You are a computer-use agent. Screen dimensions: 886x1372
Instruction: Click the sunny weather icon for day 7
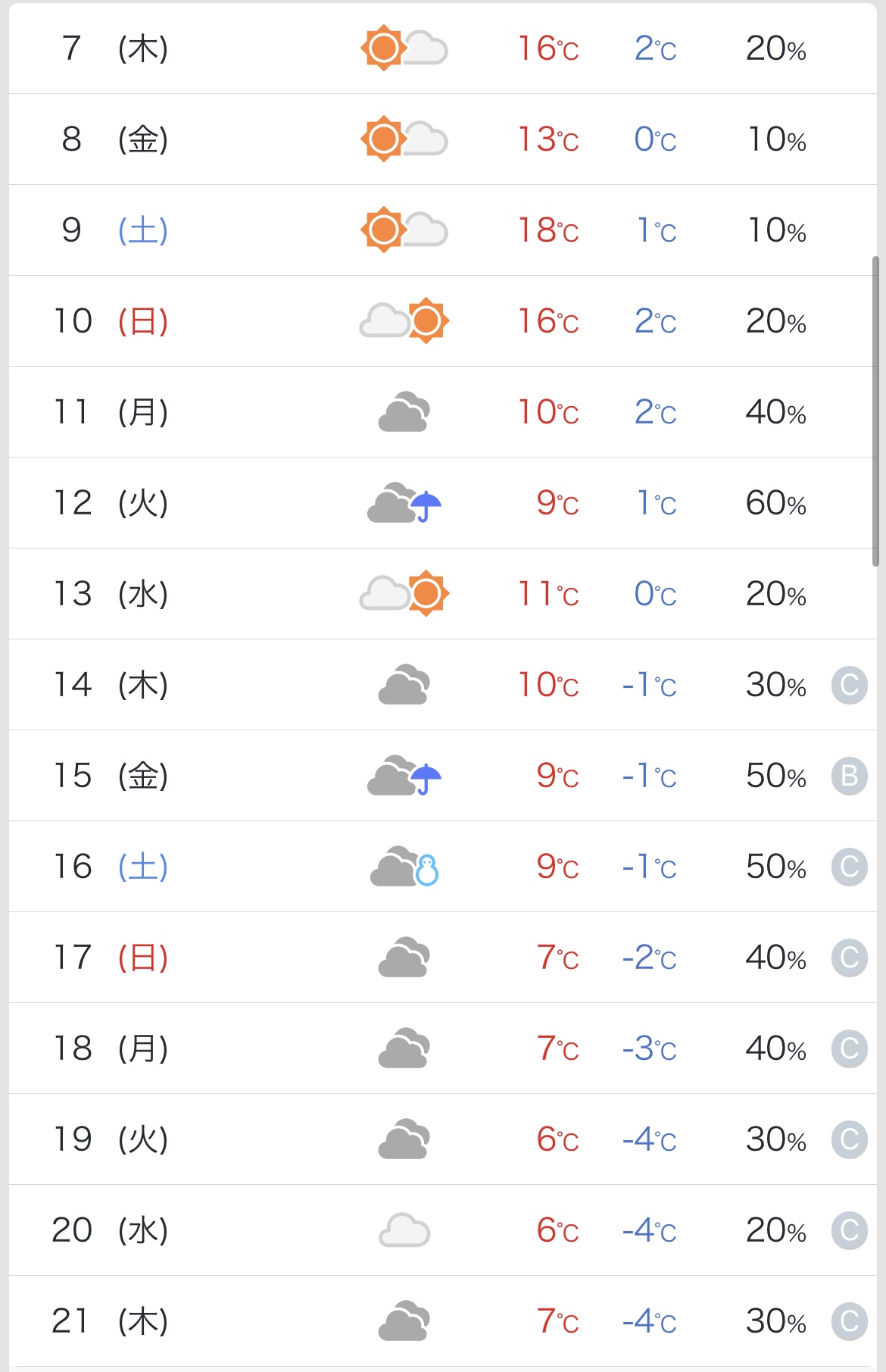[404, 48]
